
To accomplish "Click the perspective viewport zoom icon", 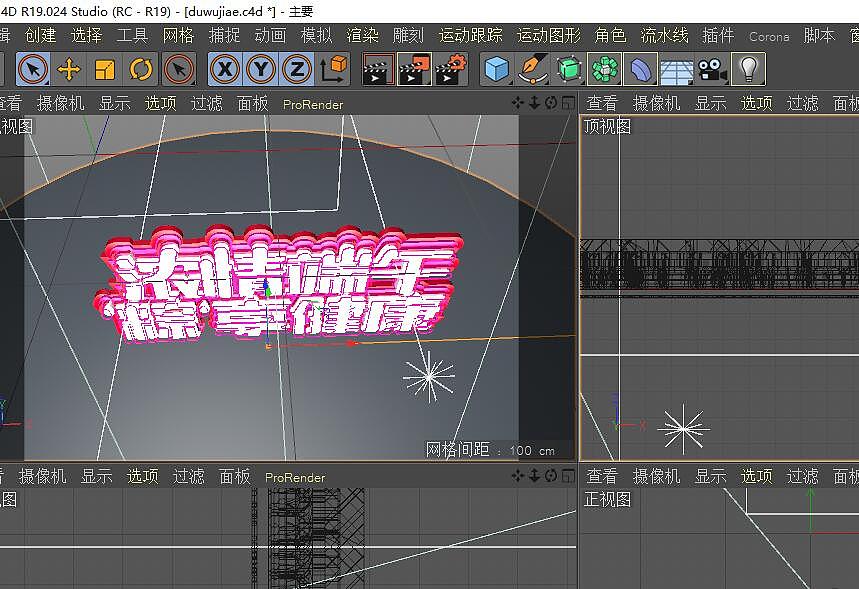I will coord(534,102).
